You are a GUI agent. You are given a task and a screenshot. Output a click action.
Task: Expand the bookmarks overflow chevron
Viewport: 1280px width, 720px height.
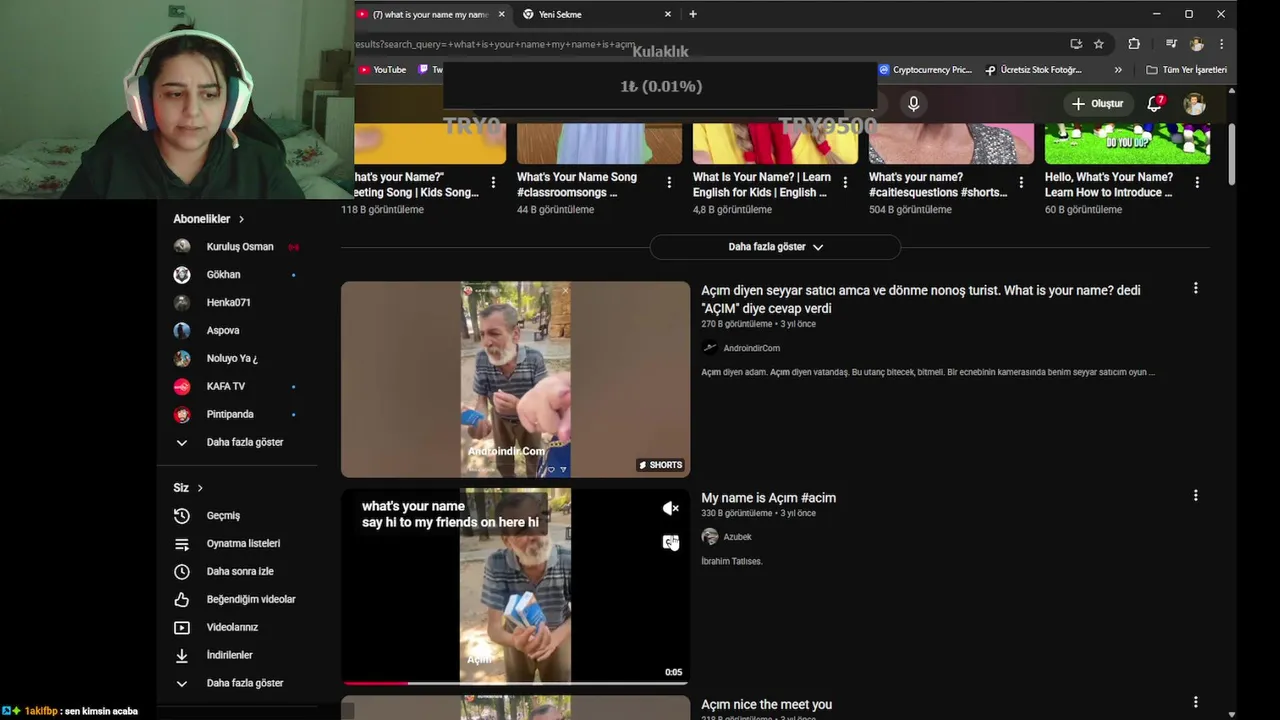[x=1118, y=70]
